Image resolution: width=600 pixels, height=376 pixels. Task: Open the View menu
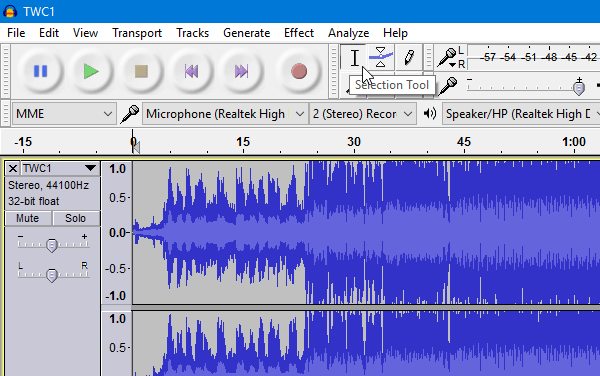click(x=85, y=33)
